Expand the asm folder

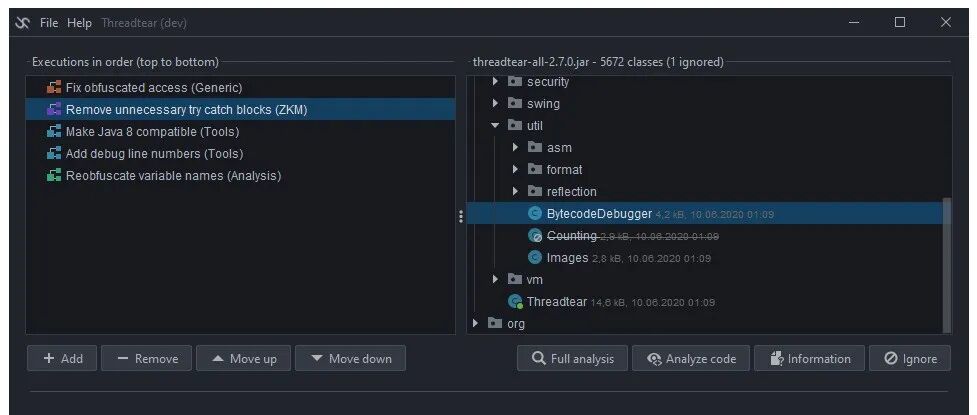click(x=515, y=148)
